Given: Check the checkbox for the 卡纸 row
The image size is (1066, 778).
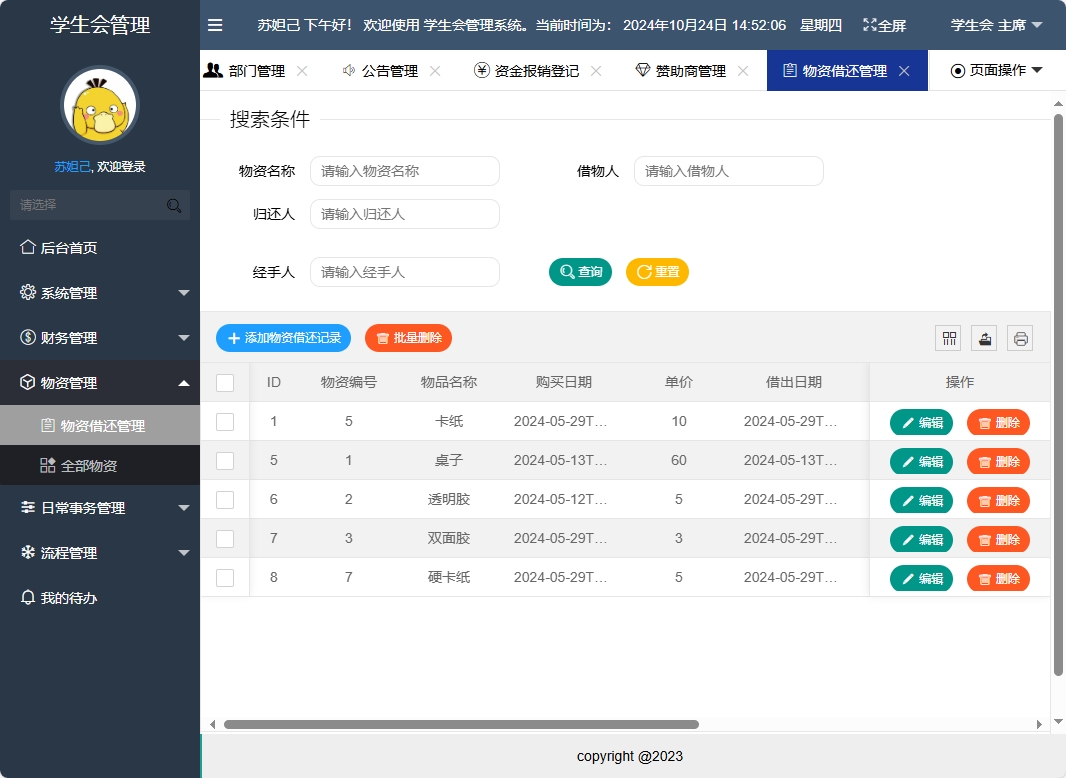Looking at the screenshot, I should 225,421.
